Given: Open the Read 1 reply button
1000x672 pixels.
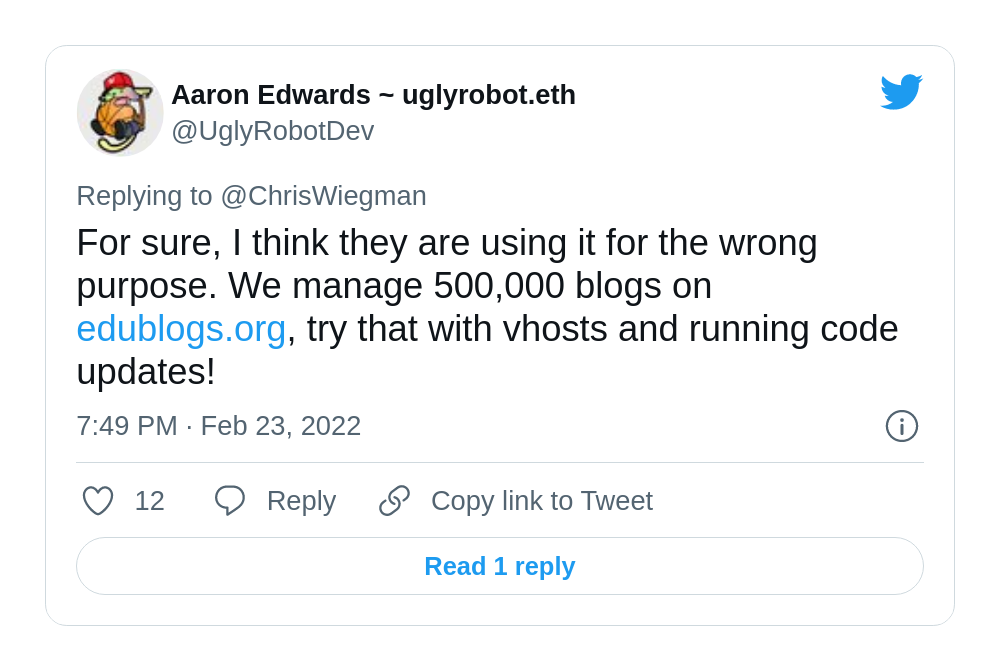Looking at the screenshot, I should pyautogui.click(x=500, y=566).
